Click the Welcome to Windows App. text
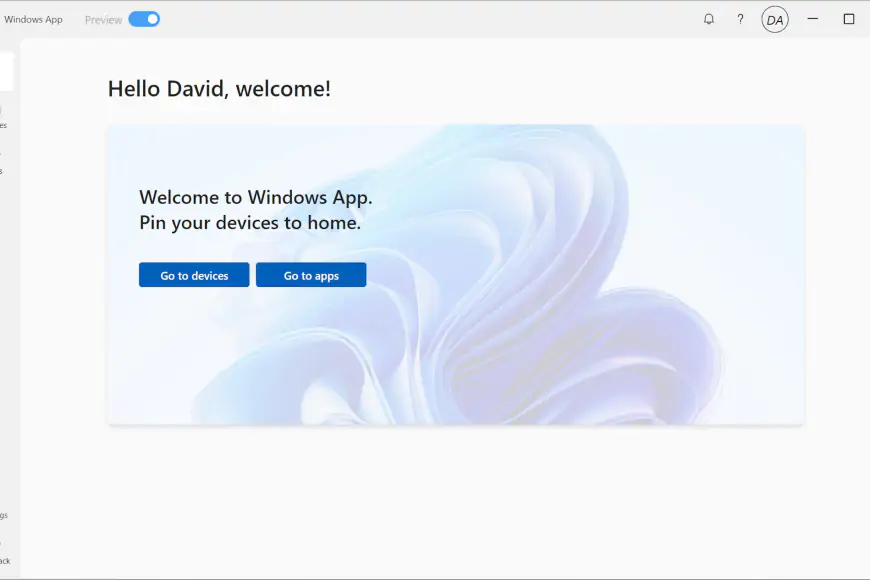Image resolution: width=870 pixels, height=580 pixels. [256, 198]
